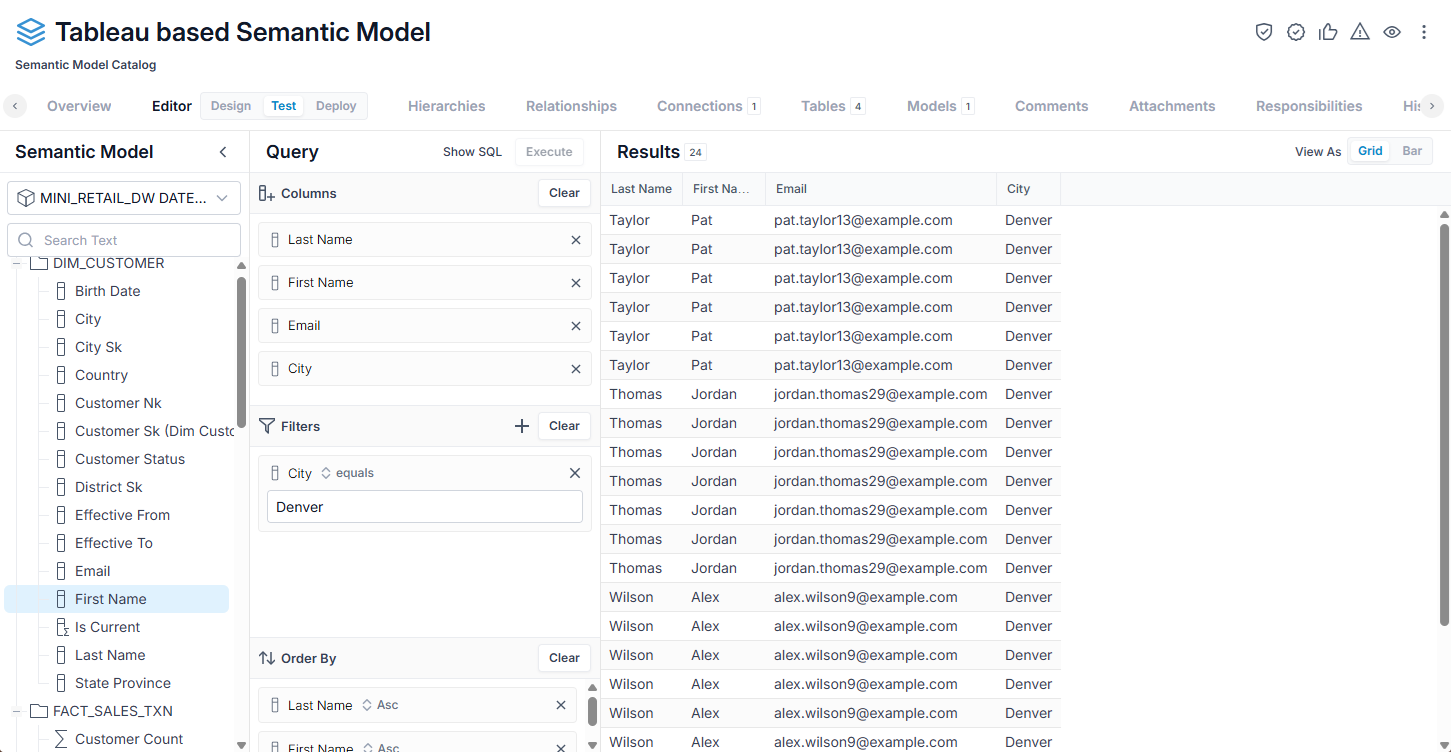Toggle the eye watch icon
This screenshot has height=752, width=1451.
pos(1392,32)
